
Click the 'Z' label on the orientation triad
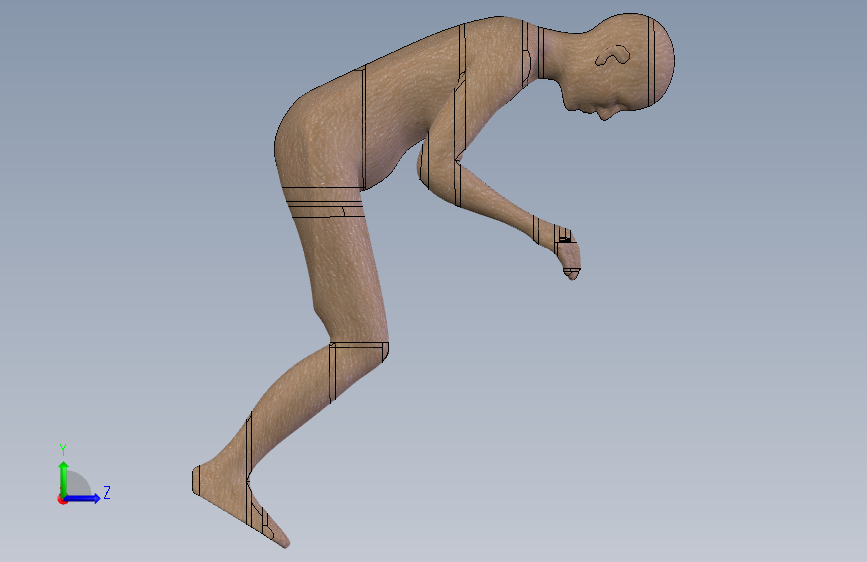click(107, 492)
